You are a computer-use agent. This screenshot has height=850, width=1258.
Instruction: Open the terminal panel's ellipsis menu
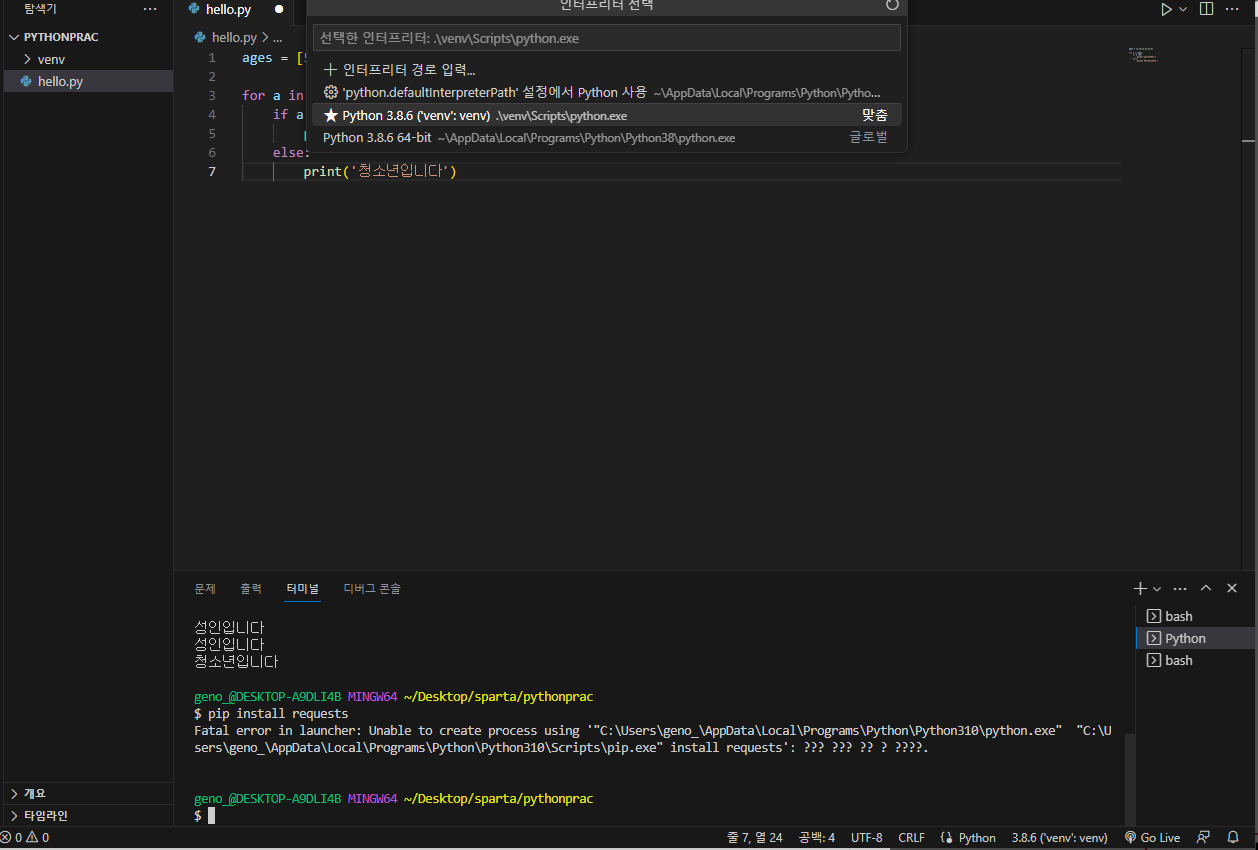point(1180,589)
